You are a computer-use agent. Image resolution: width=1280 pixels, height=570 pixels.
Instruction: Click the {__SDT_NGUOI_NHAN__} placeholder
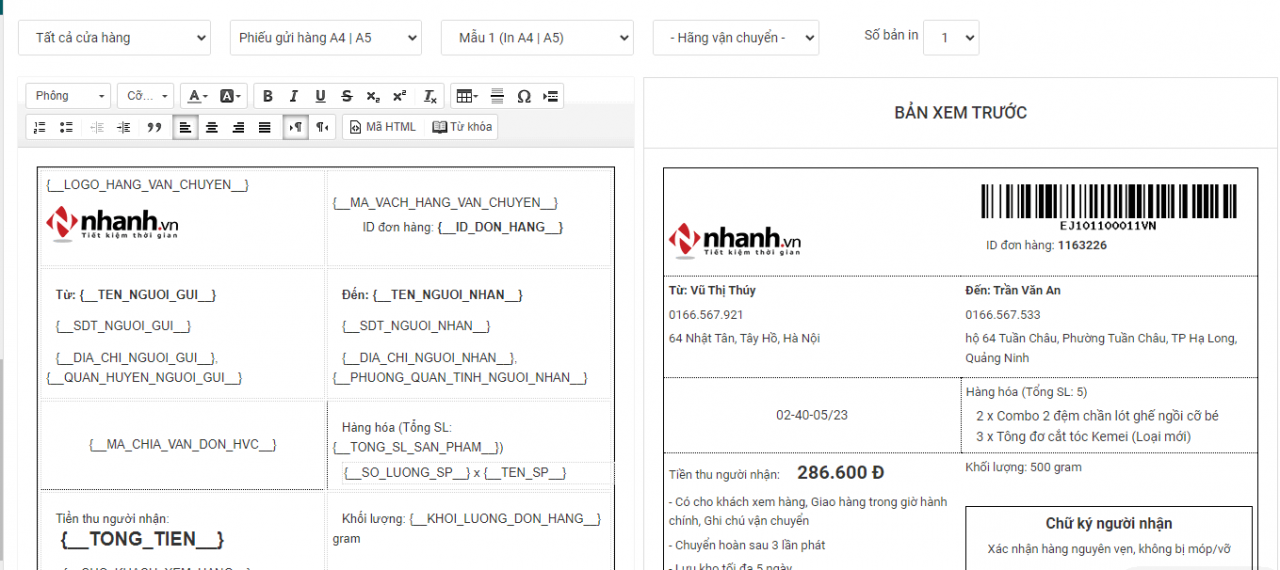point(416,326)
